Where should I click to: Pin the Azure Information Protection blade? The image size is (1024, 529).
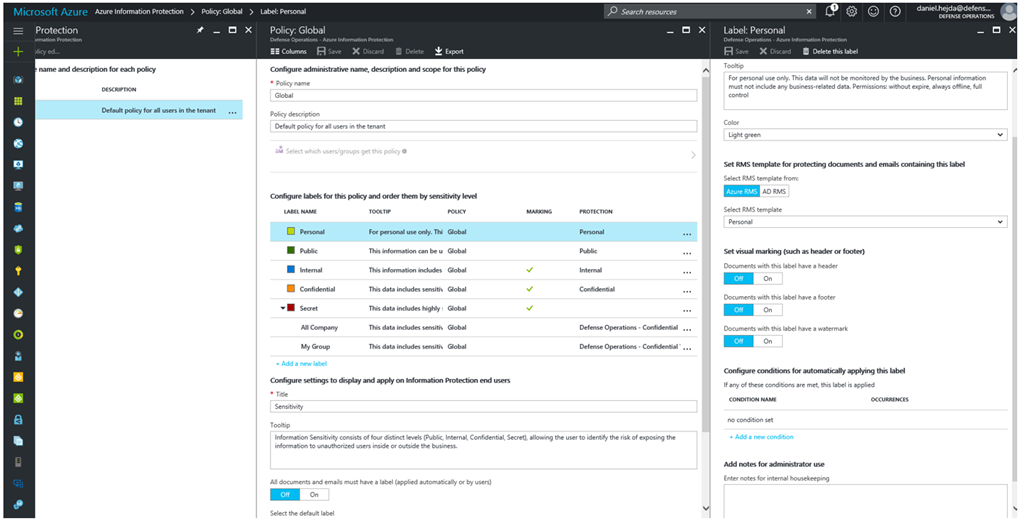[x=200, y=30]
